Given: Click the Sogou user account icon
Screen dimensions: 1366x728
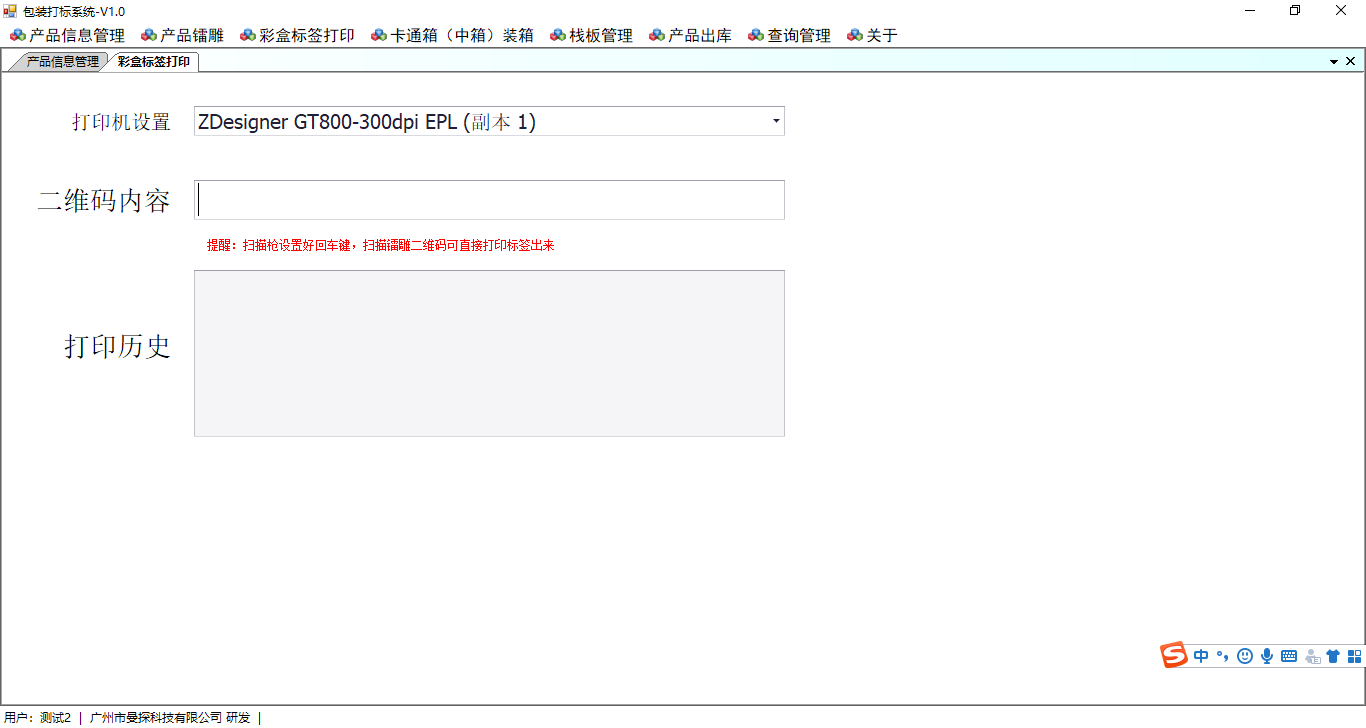Looking at the screenshot, I should [1312, 657].
